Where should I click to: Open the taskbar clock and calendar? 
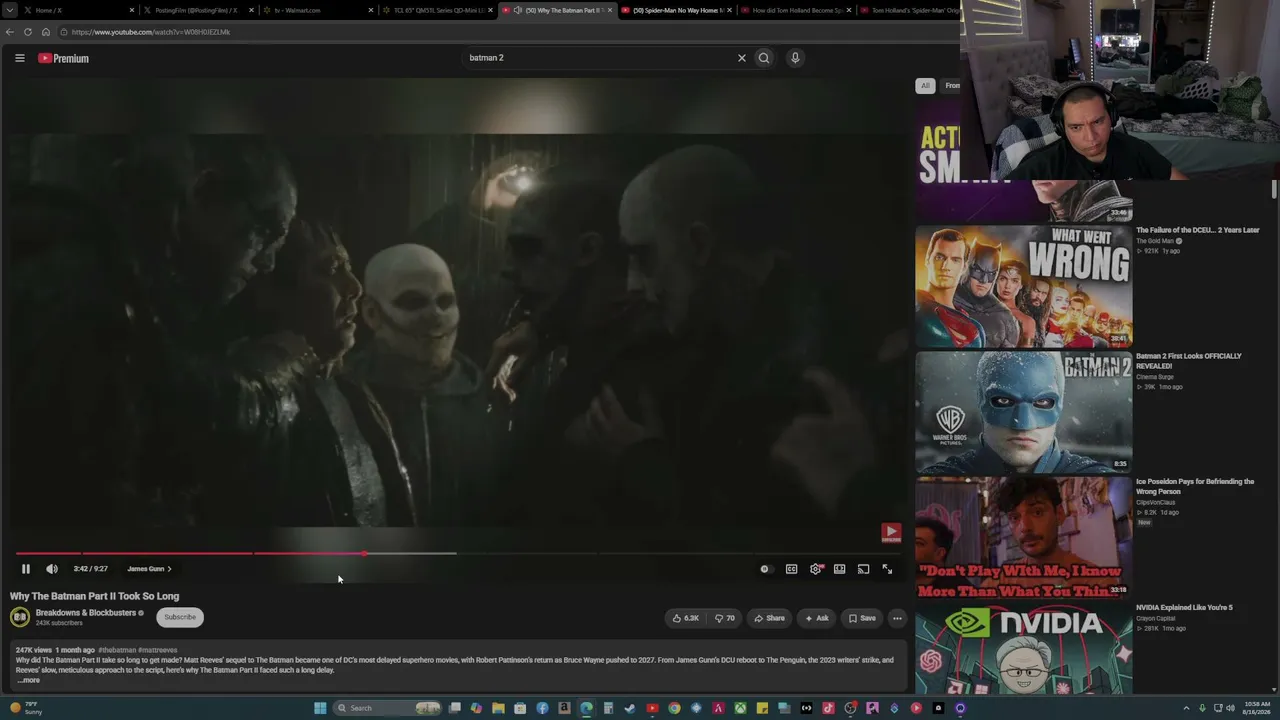(1256, 708)
